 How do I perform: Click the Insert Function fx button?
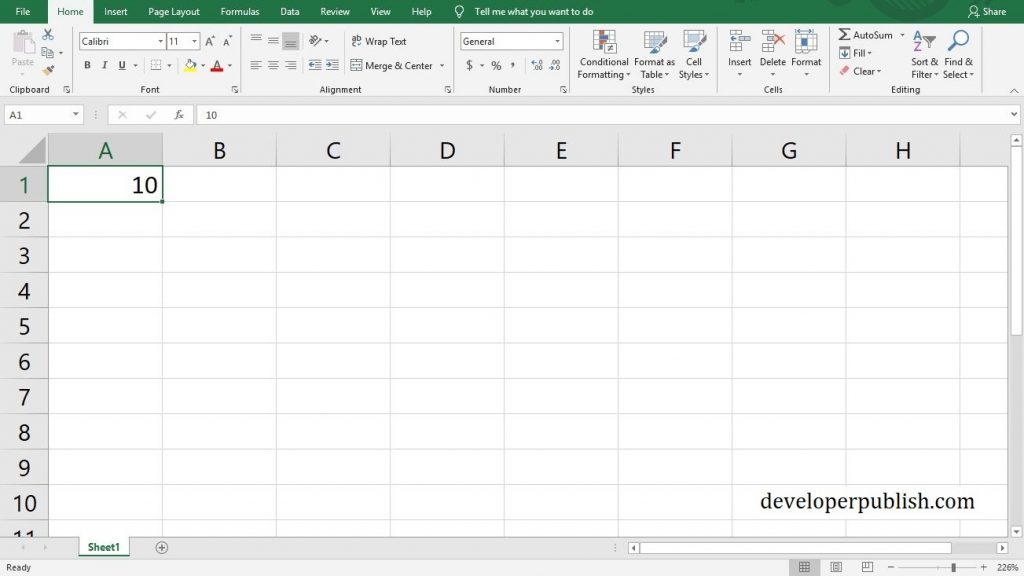[179, 114]
